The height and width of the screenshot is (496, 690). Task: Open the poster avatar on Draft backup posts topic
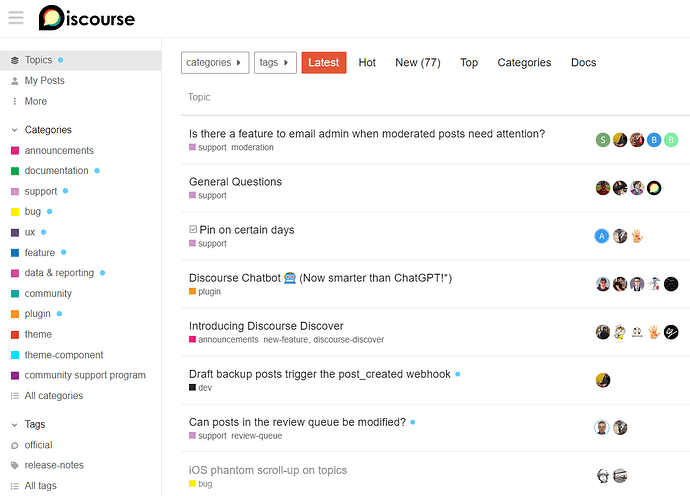pos(602,380)
